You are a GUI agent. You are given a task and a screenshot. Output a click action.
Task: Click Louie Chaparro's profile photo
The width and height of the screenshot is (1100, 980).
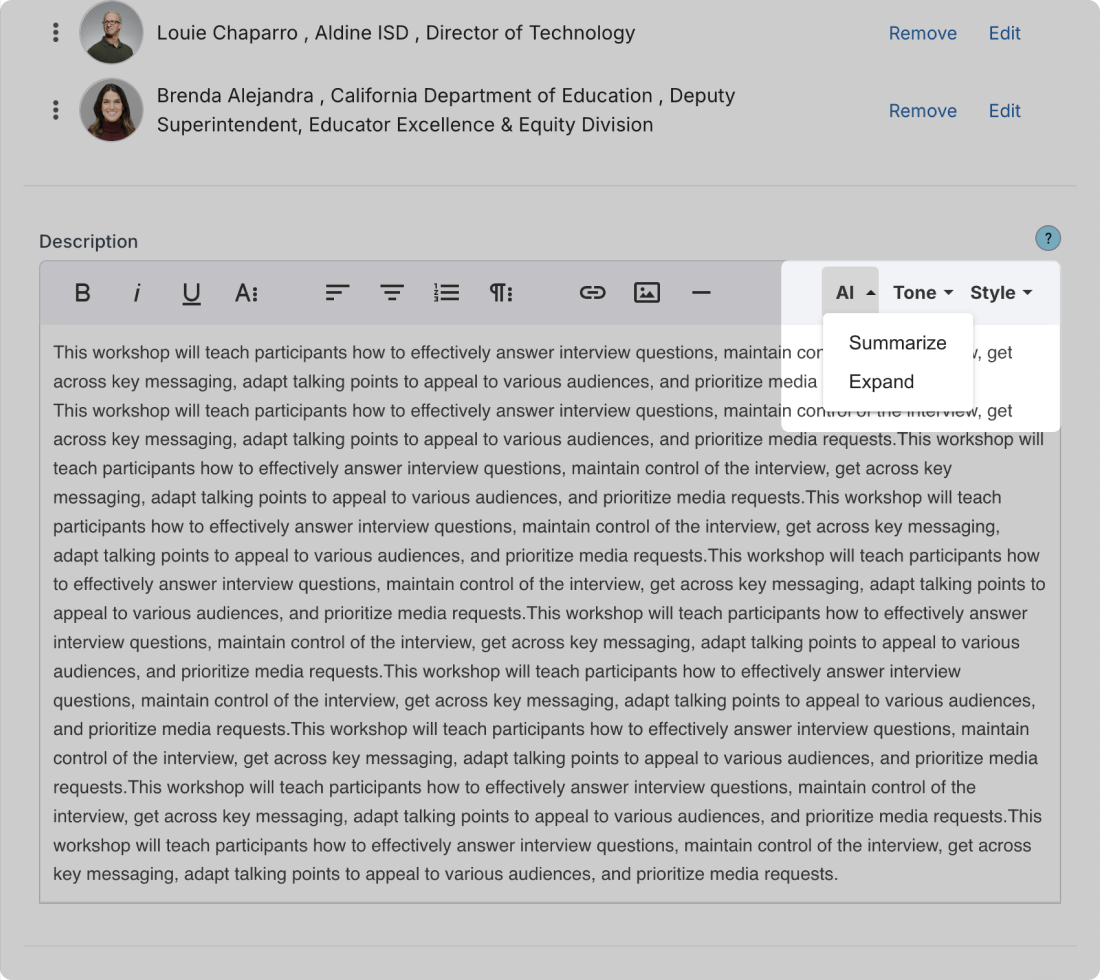111,32
